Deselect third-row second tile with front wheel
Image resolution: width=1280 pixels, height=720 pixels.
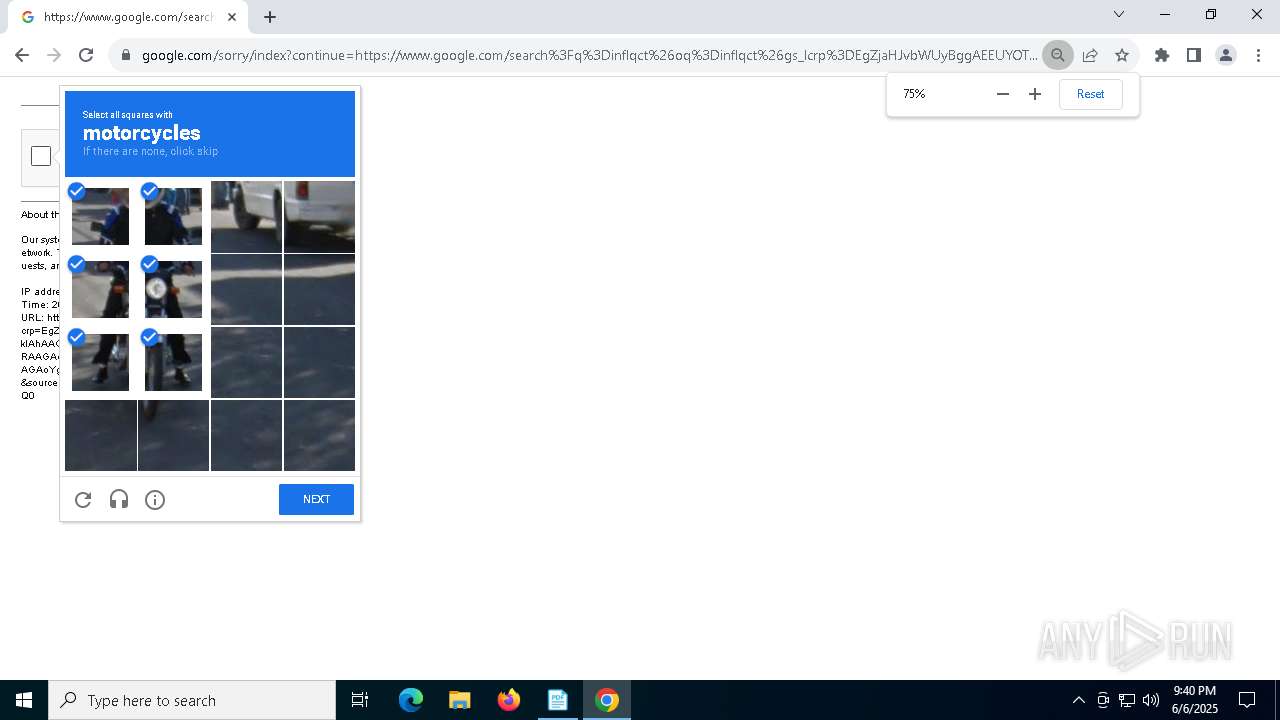click(x=173, y=362)
